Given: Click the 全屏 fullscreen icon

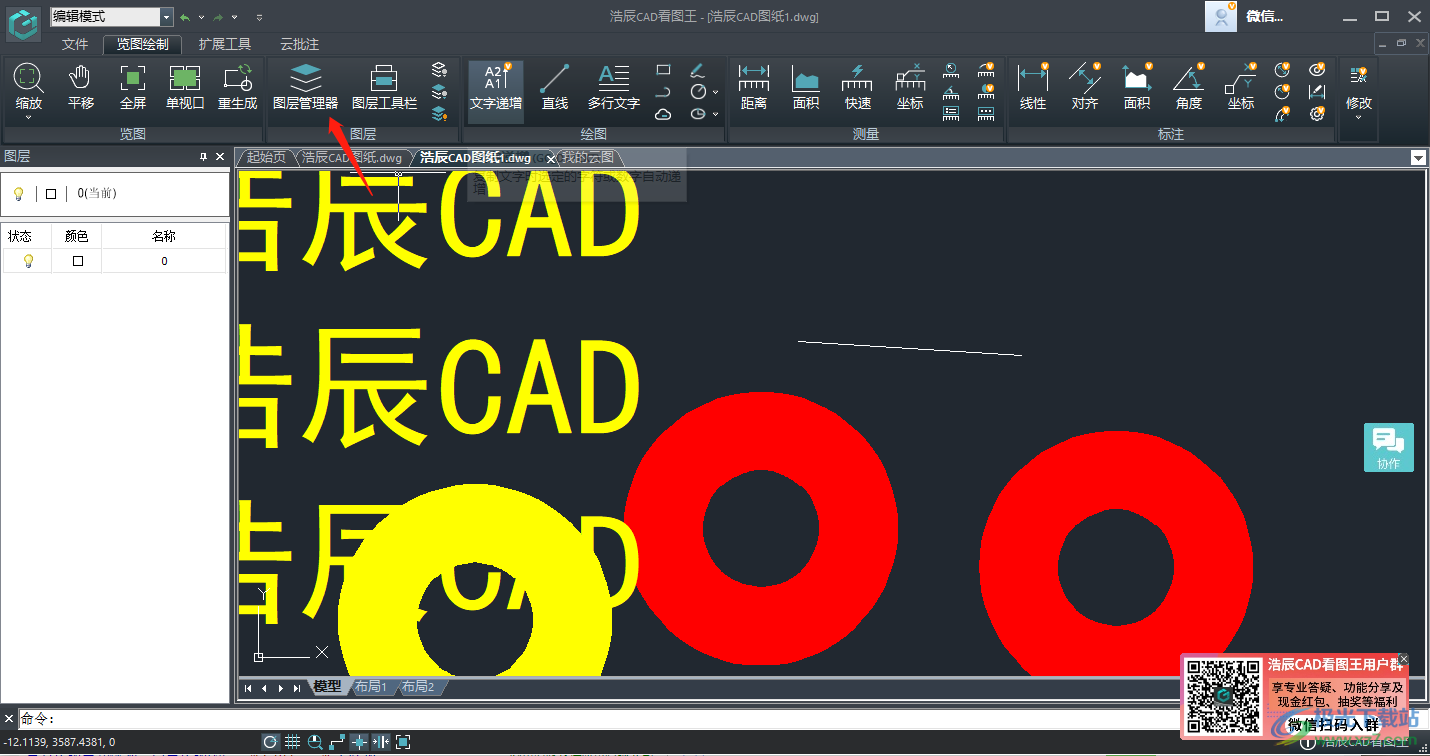Looking at the screenshot, I should tap(133, 87).
